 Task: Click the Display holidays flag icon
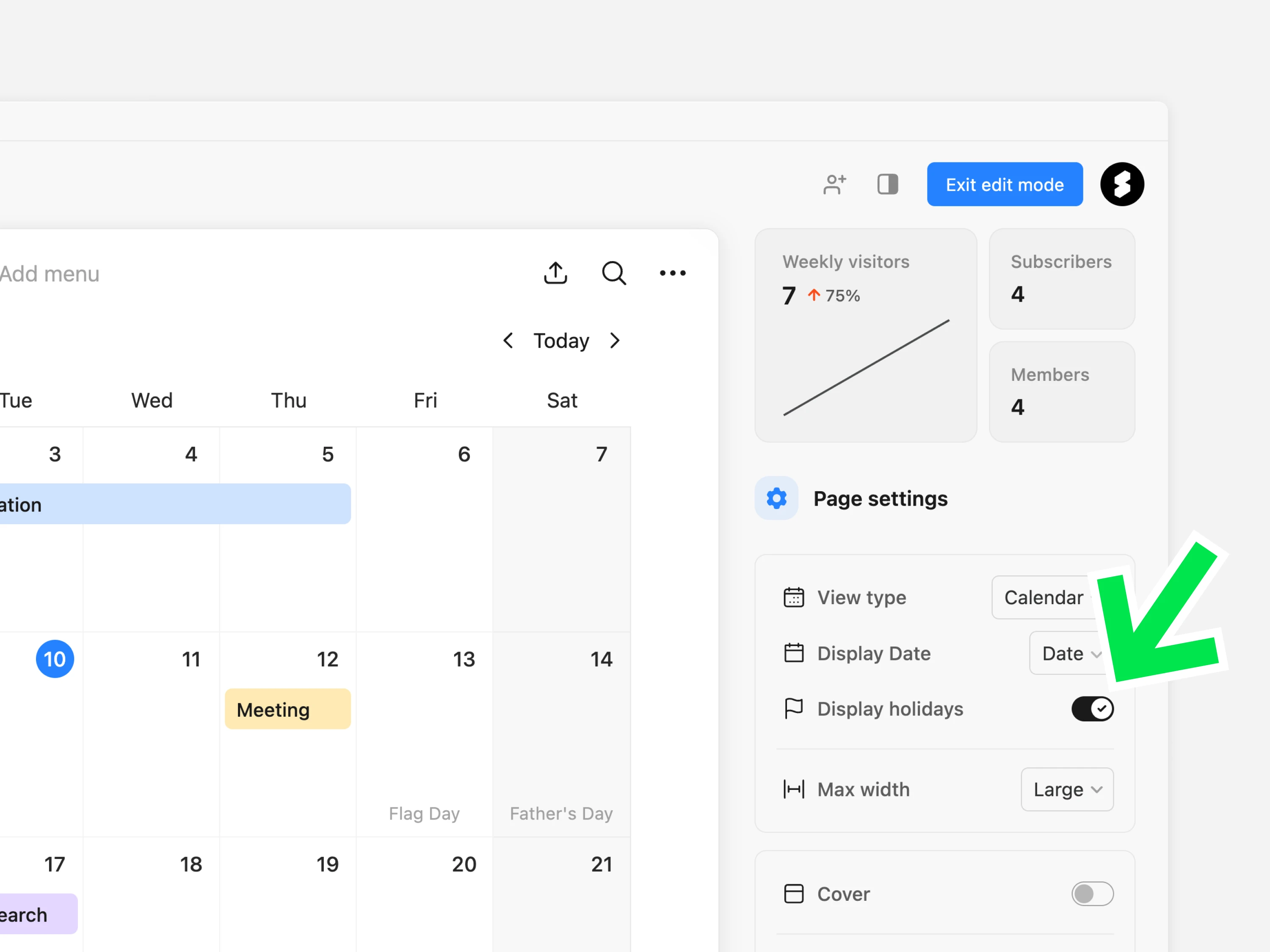point(793,709)
